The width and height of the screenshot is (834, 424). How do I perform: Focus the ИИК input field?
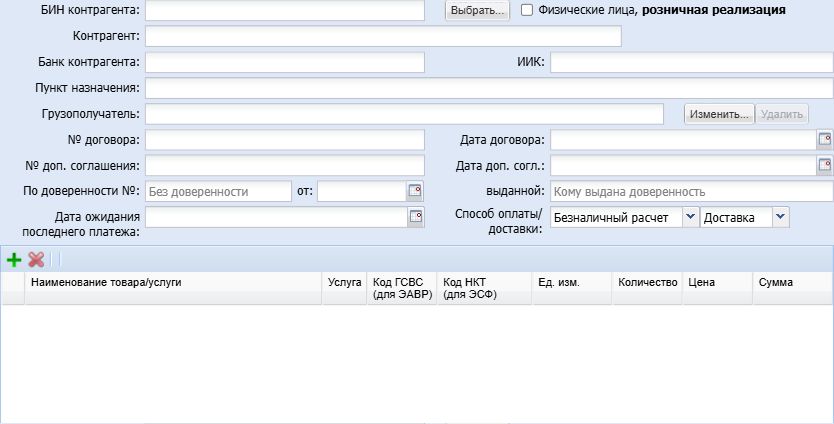click(691, 62)
